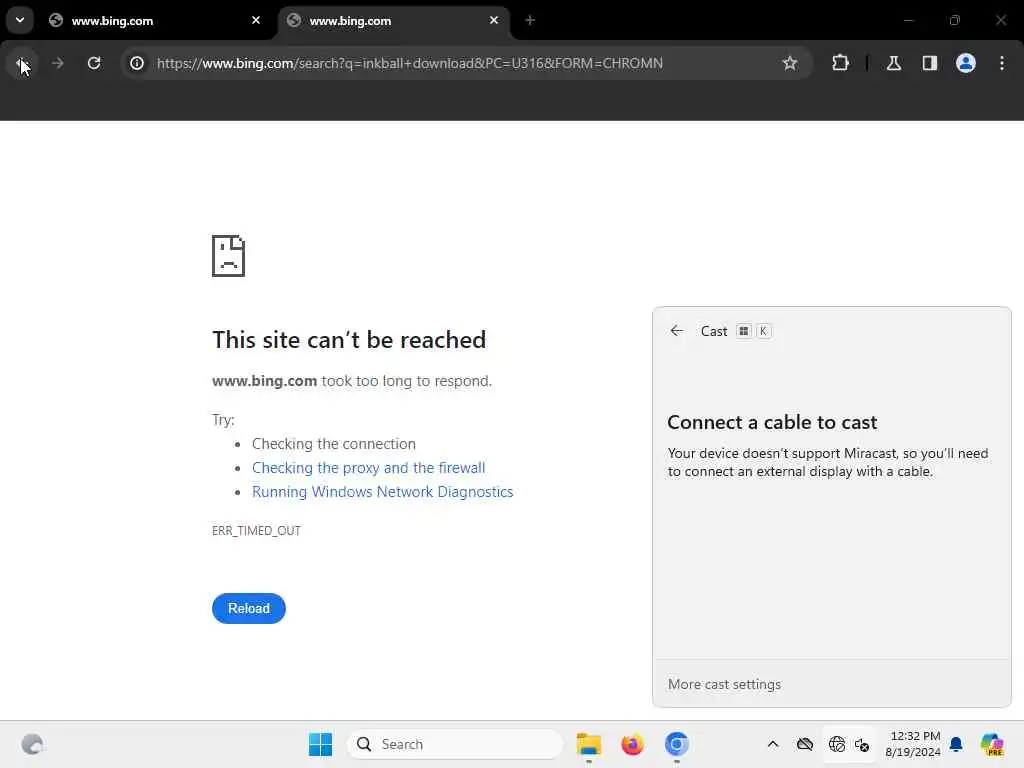Select the second www.bing.com tab
This screenshot has width=1024, height=768.
[x=393, y=21]
